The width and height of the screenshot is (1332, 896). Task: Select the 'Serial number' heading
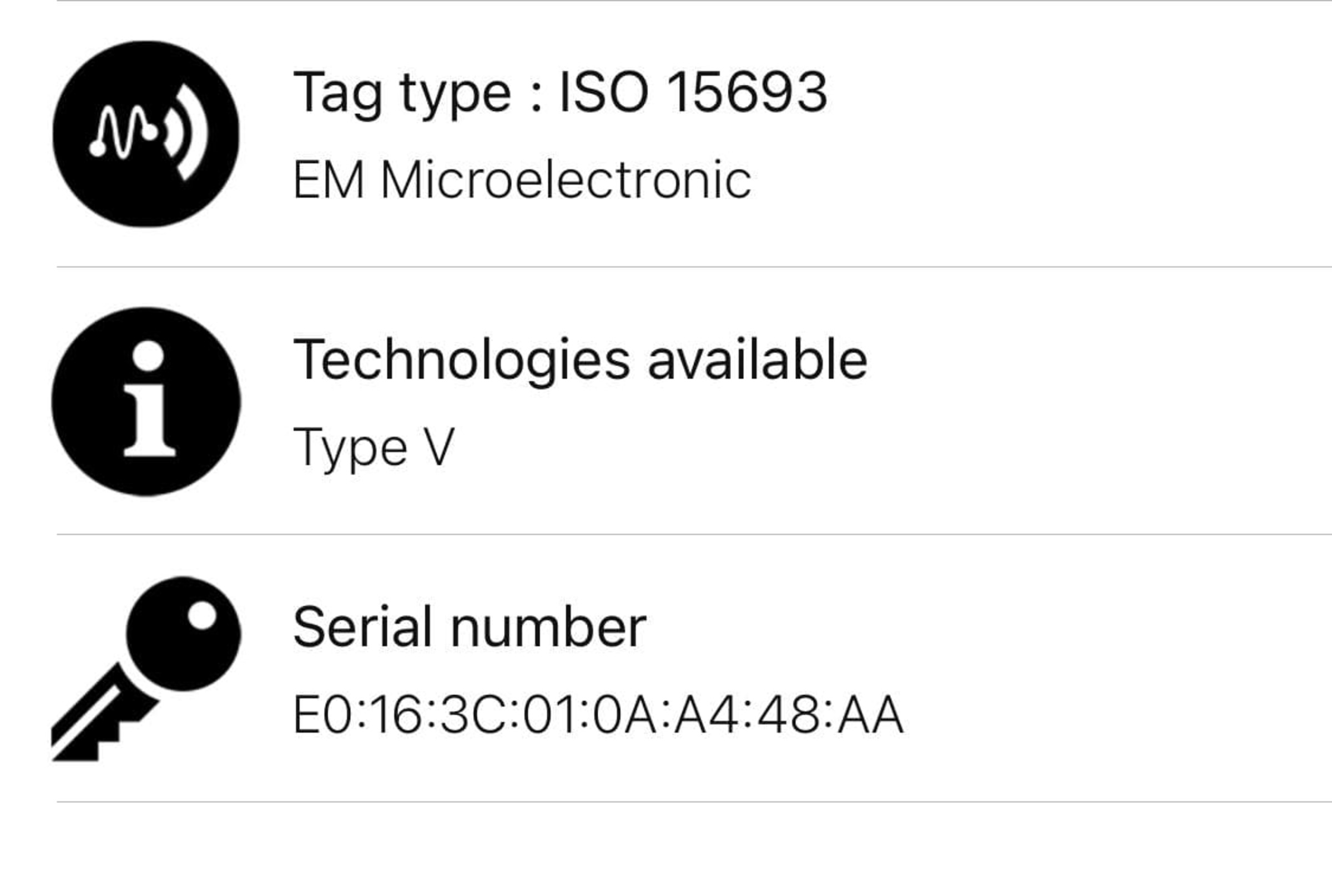tap(470, 627)
